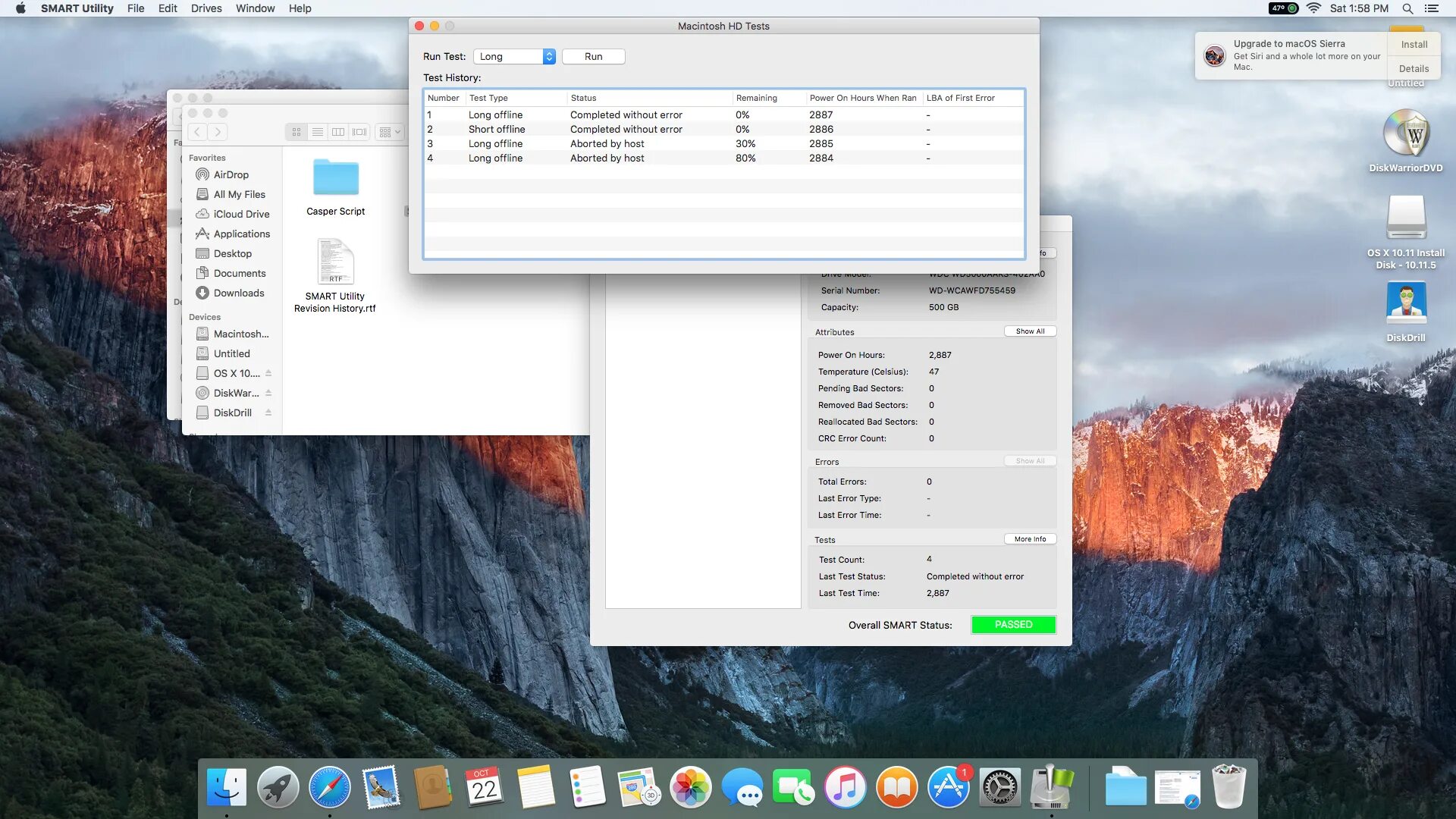
Task: Click the Run button
Action: click(593, 56)
